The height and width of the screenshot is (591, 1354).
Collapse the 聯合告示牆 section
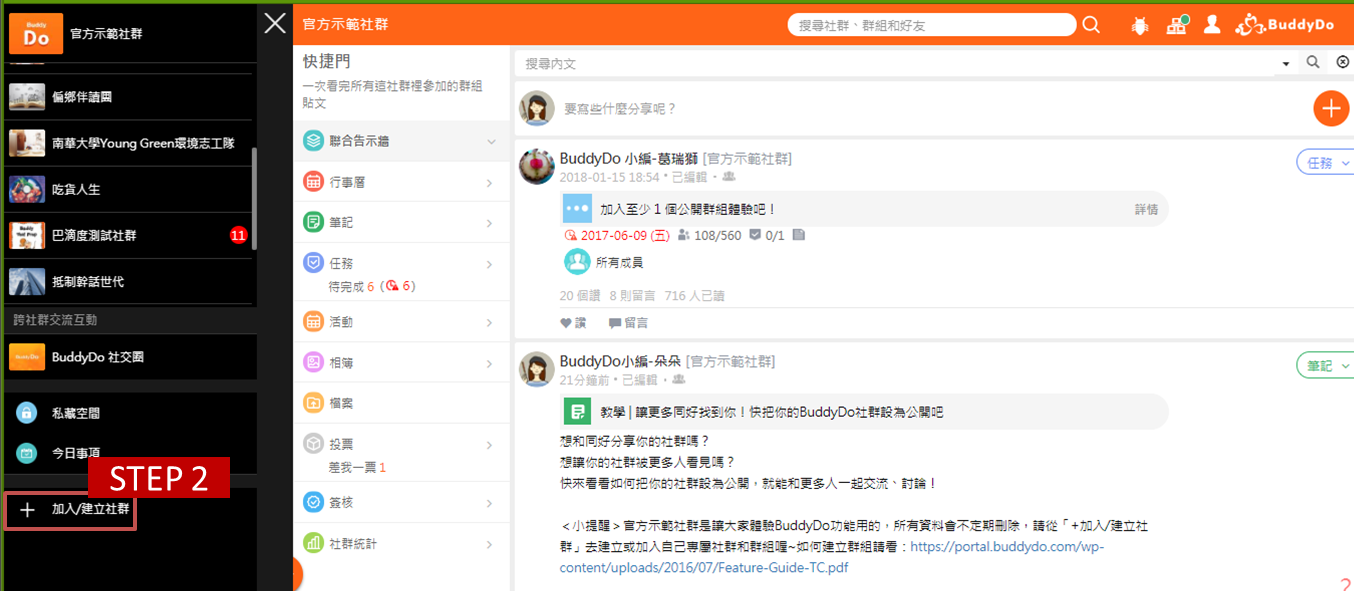[489, 141]
